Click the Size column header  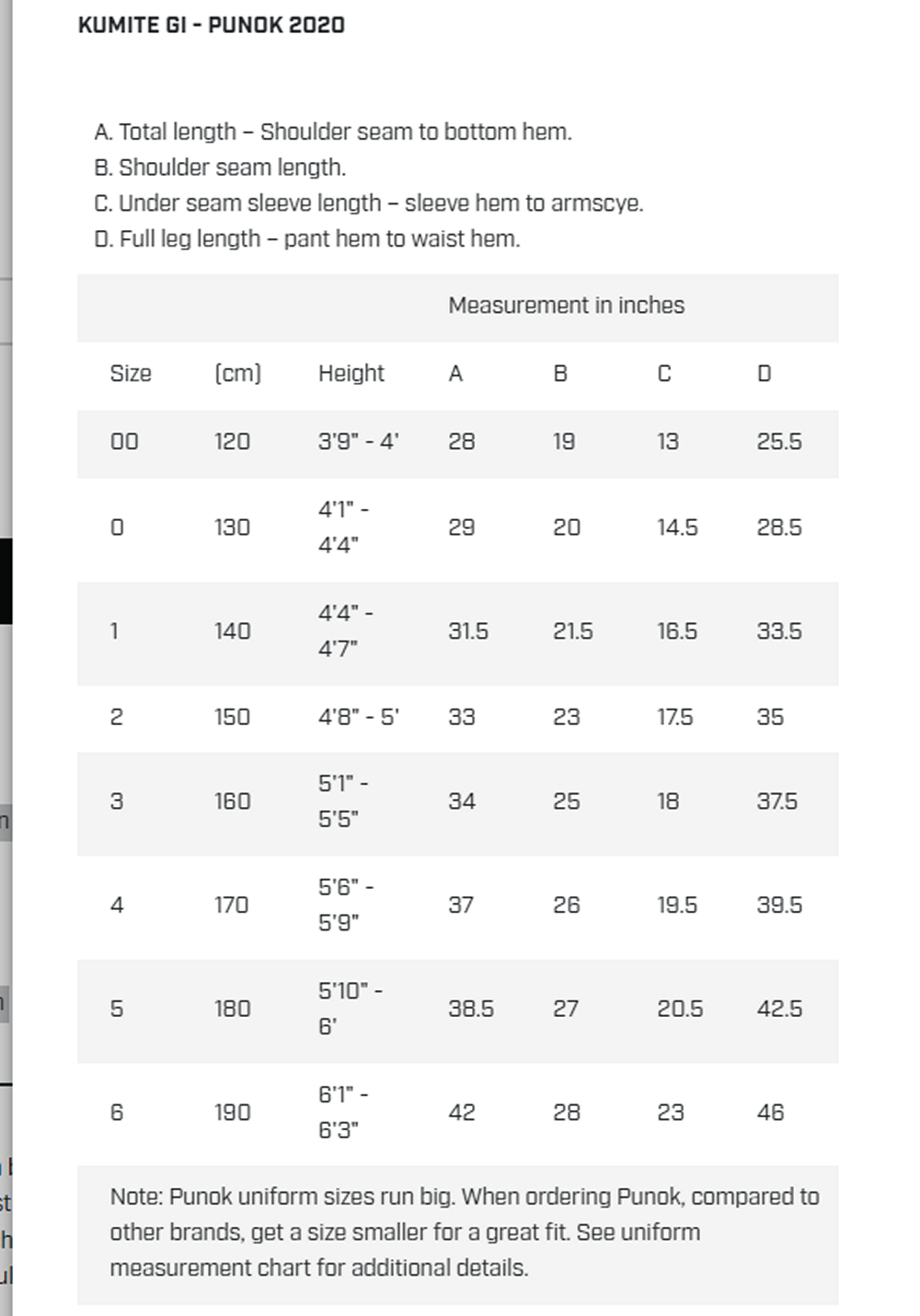click(131, 374)
